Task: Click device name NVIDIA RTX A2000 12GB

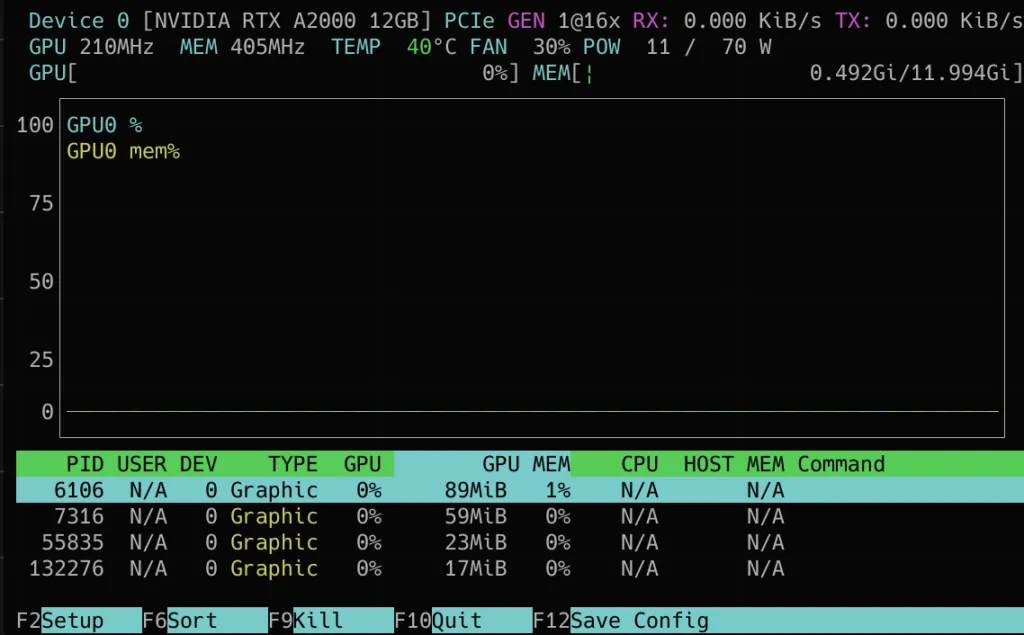Action: tap(287, 20)
